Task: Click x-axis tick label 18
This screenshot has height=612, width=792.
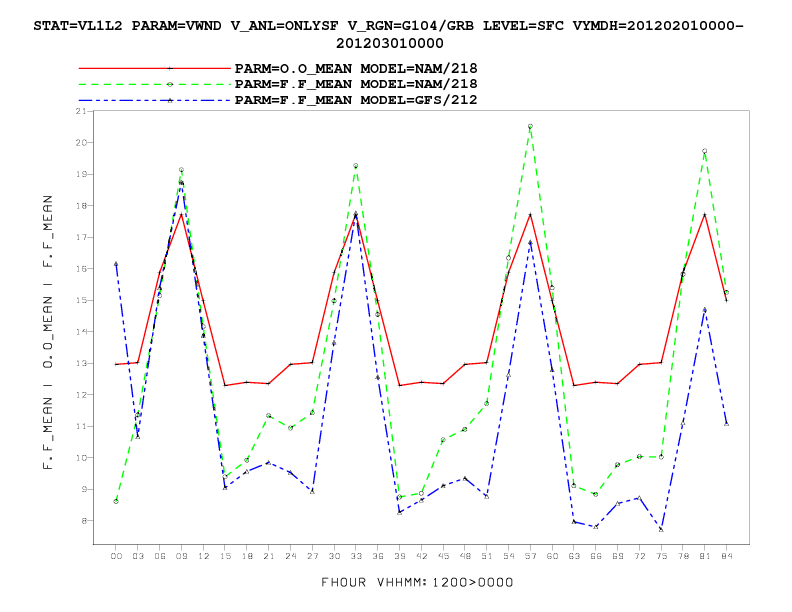Action: [247, 556]
